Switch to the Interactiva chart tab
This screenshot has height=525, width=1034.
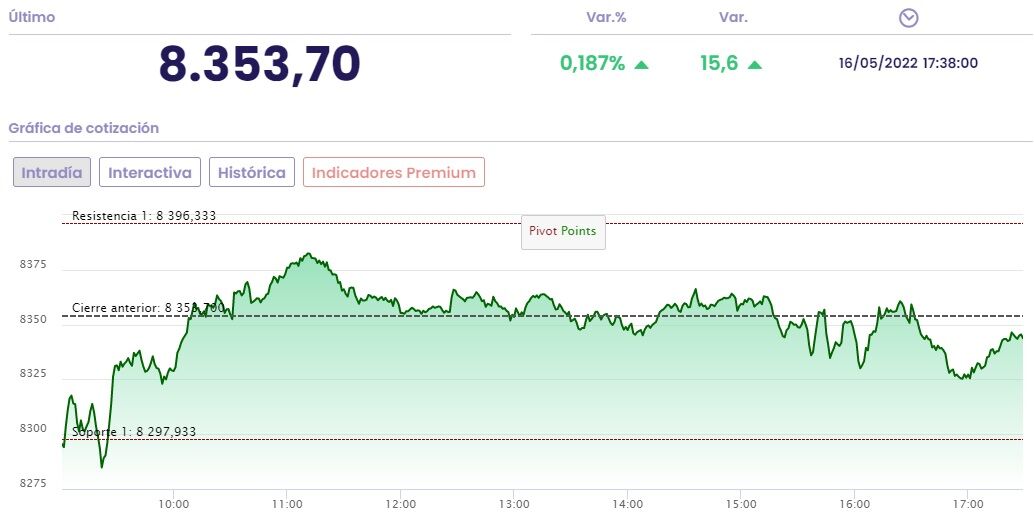coord(150,172)
